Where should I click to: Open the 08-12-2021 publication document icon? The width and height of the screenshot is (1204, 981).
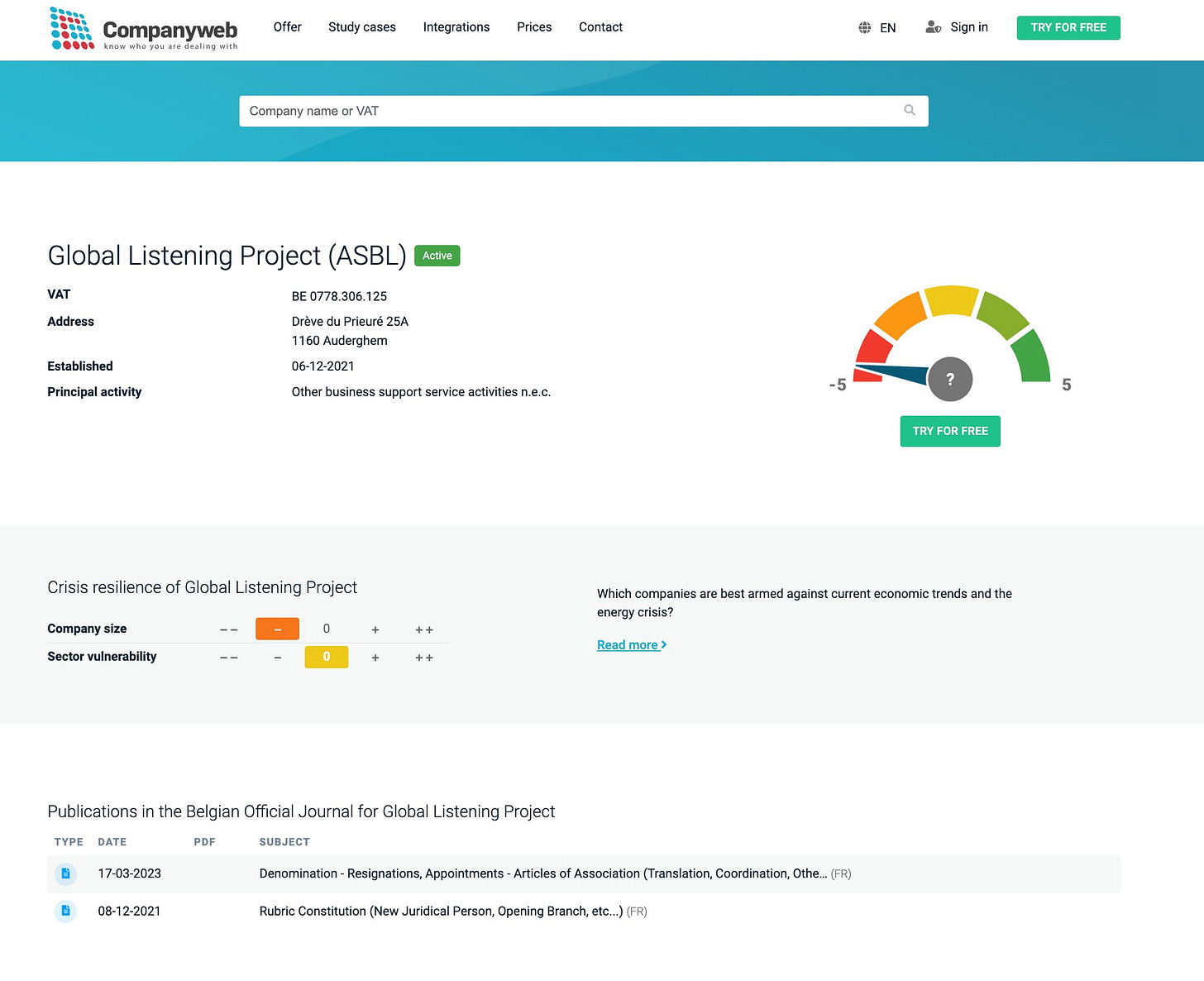[x=65, y=911]
